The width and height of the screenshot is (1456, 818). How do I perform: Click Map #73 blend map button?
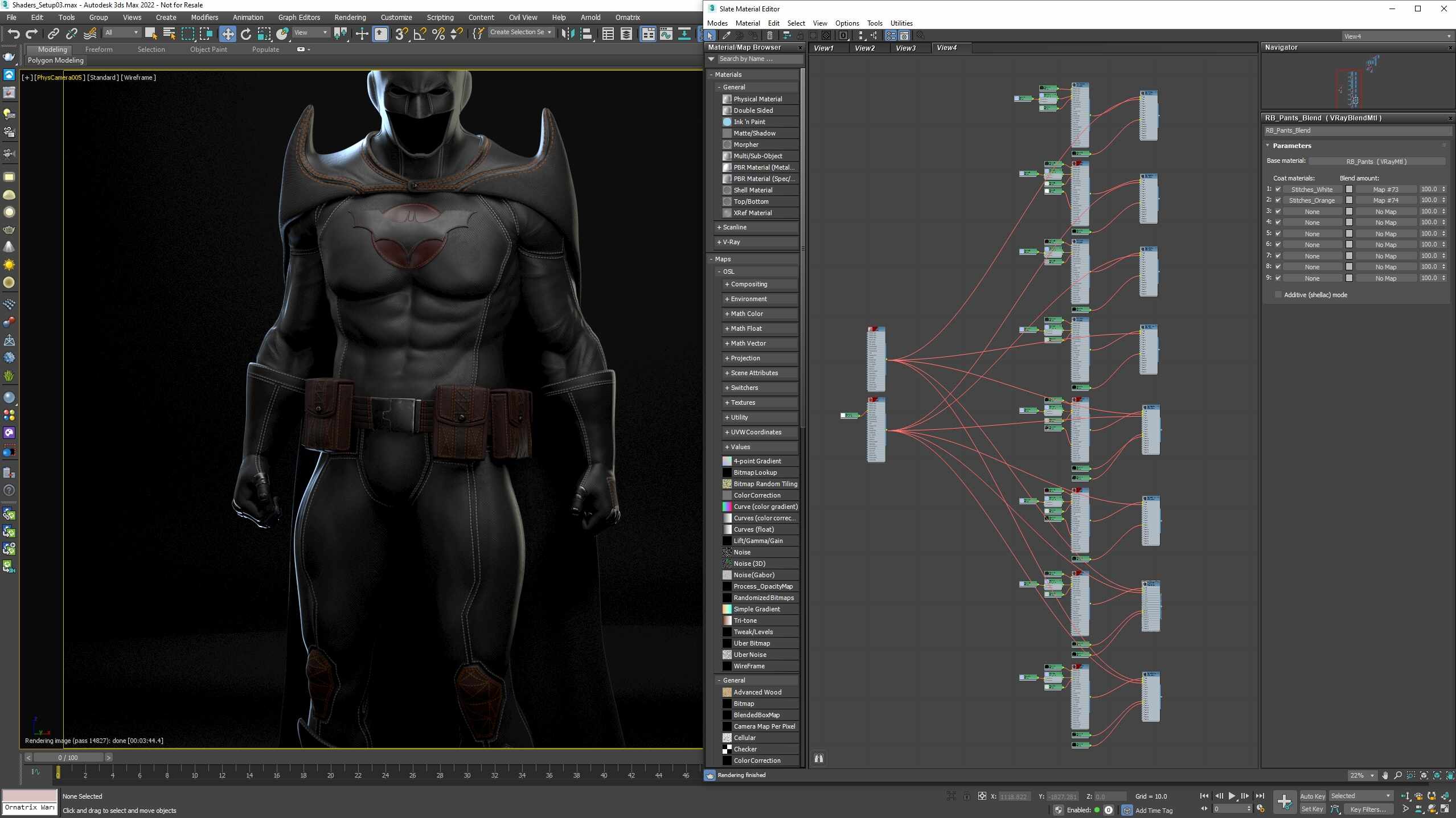click(1385, 190)
